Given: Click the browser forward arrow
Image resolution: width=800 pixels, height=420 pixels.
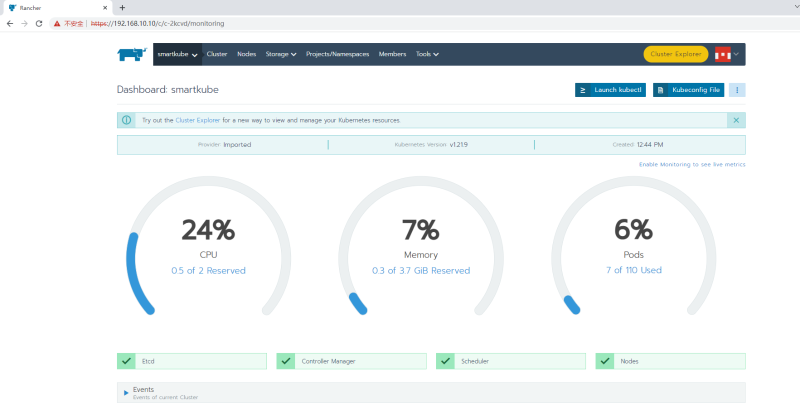Looking at the screenshot, I should point(24,23).
